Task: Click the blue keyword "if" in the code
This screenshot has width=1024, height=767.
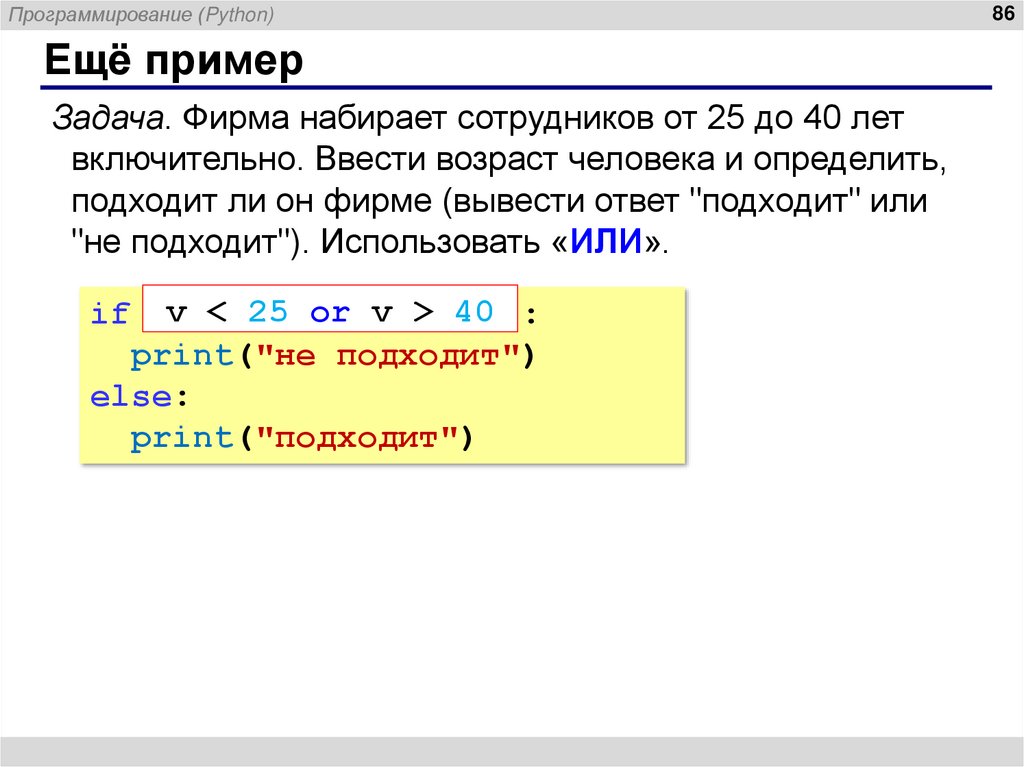Action: (x=110, y=312)
